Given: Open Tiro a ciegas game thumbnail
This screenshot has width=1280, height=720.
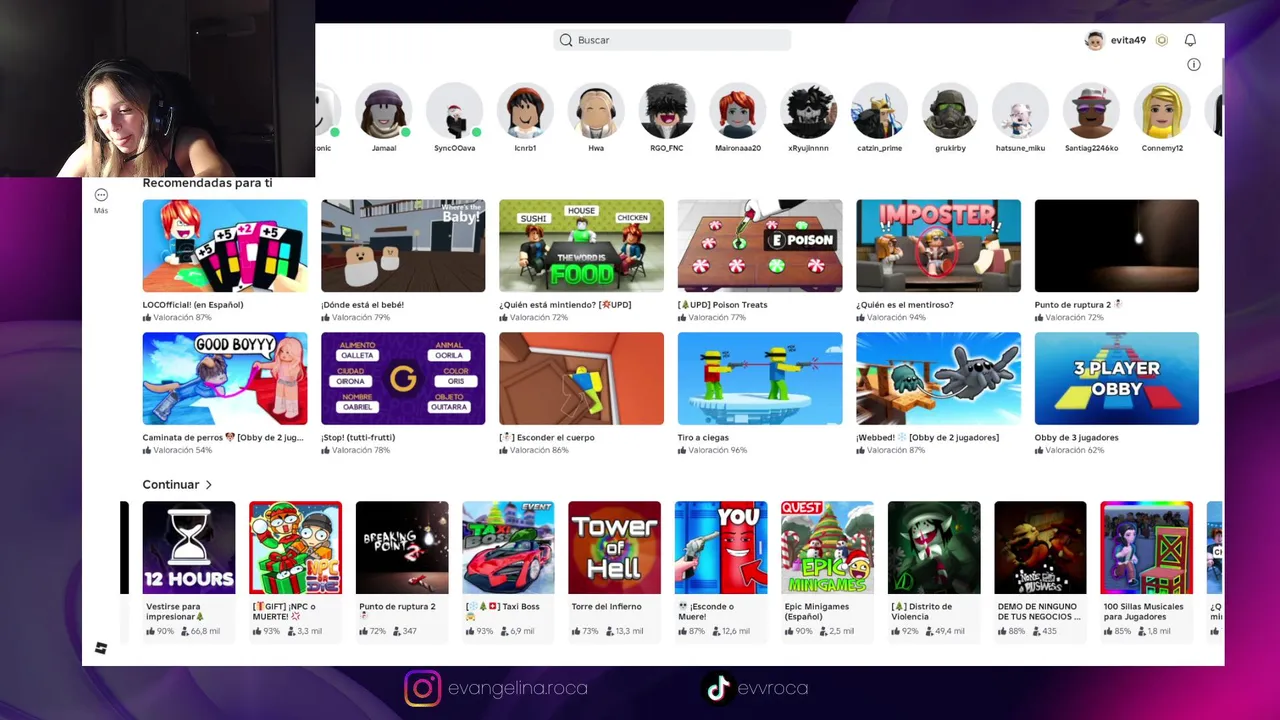Looking at the screenshot, I should (760, 379).
